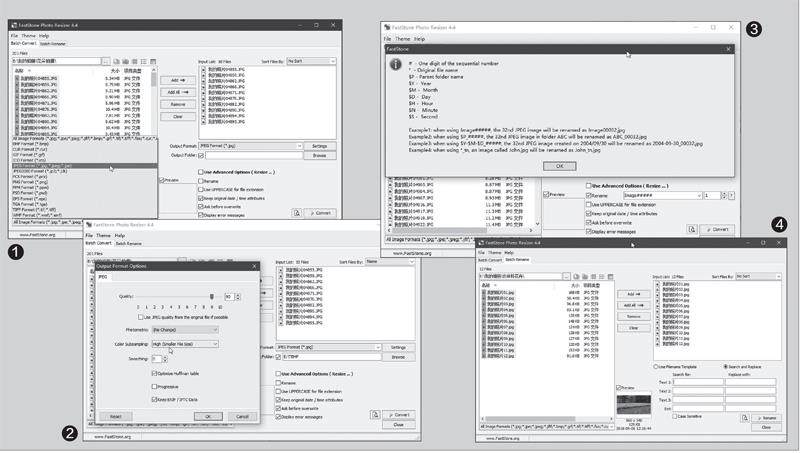Click the list view icon in window 1 toolbar
This screenshot has width=800, height=453.
144,61
